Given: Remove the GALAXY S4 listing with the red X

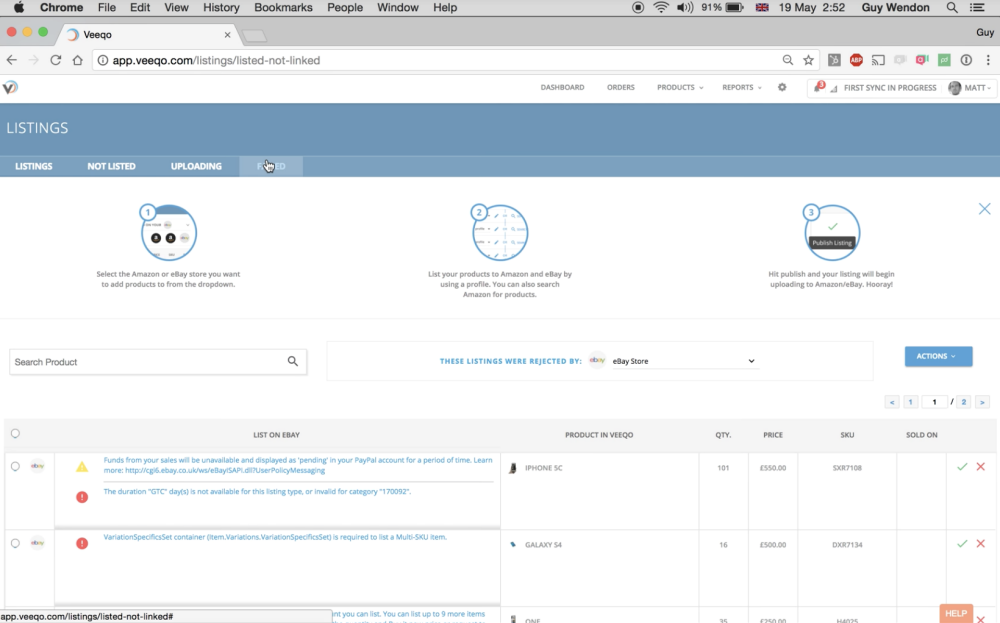Looking at the screenshot, I should tap(981, 544).
